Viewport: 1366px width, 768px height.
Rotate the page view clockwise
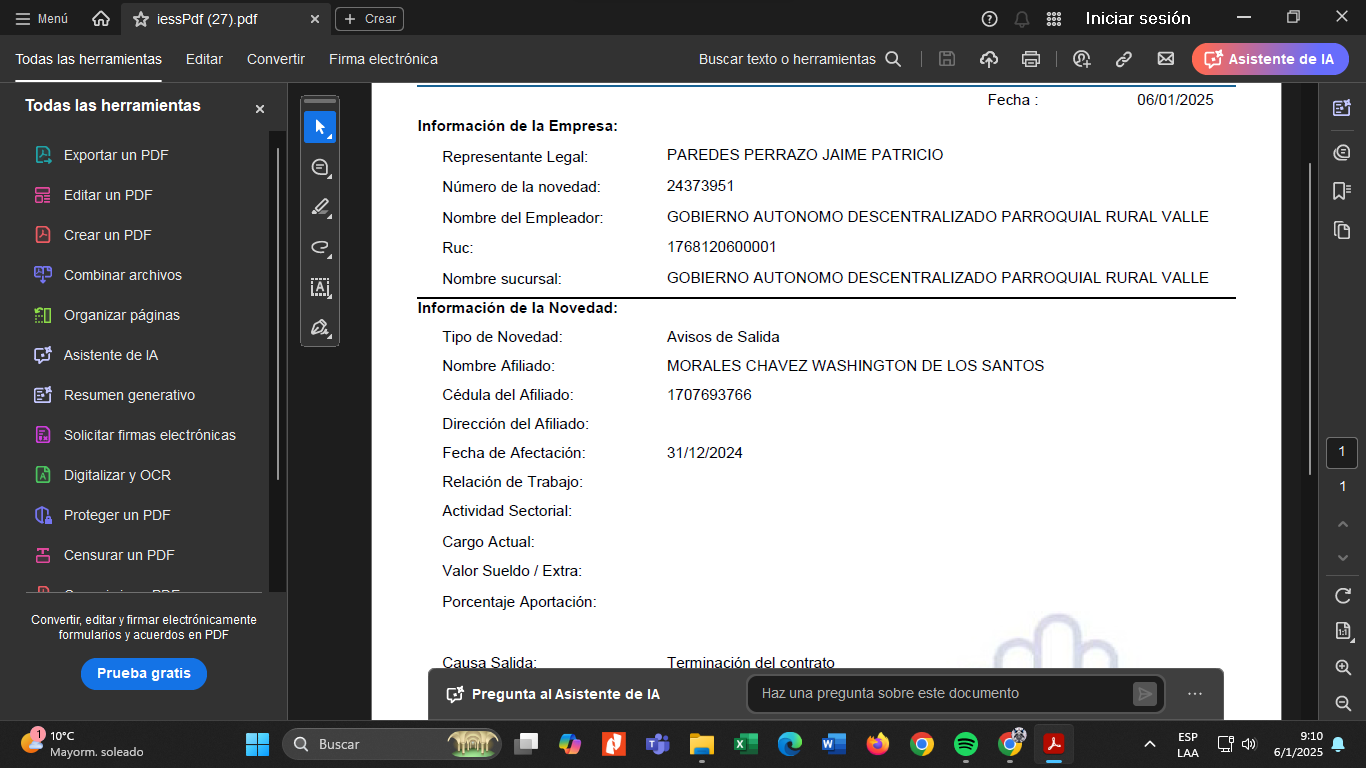(x=1343, y=596)
